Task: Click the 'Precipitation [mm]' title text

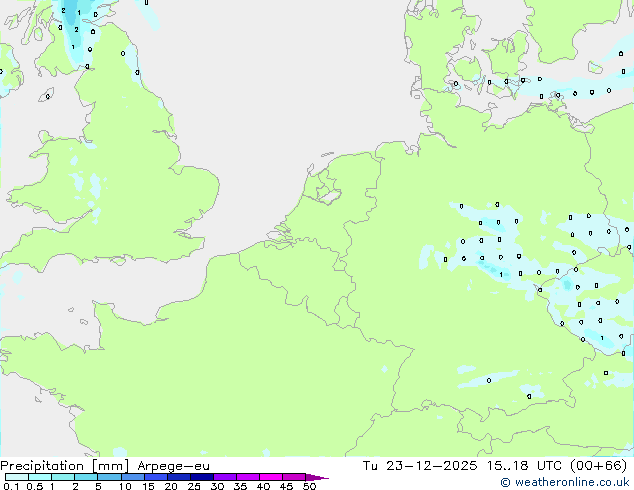Action: click(x=65, y=466)
